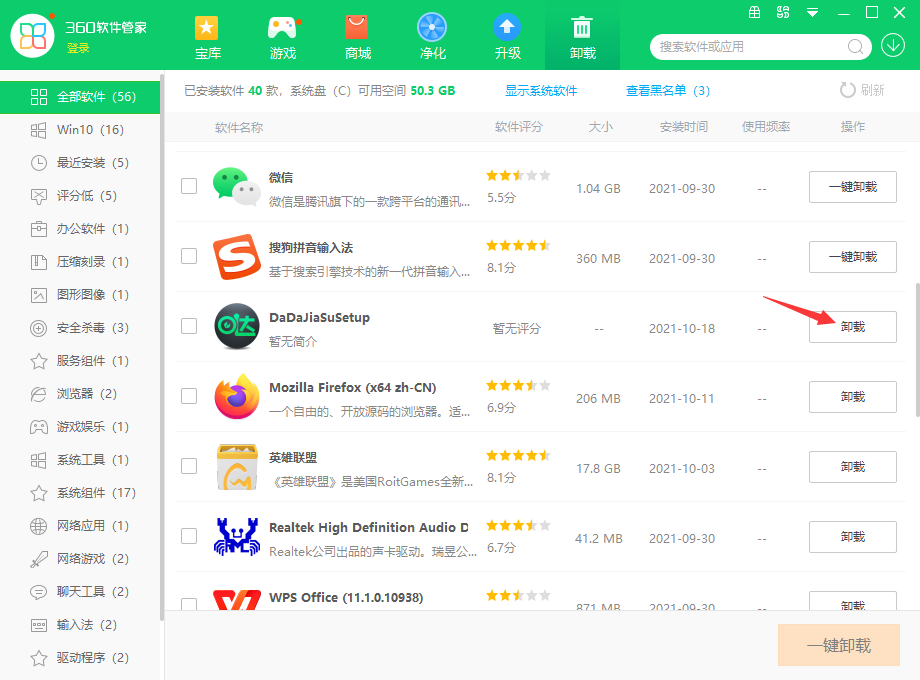Open the 宝库 star icon tab
920x680 pixels.
coord(207,37)
